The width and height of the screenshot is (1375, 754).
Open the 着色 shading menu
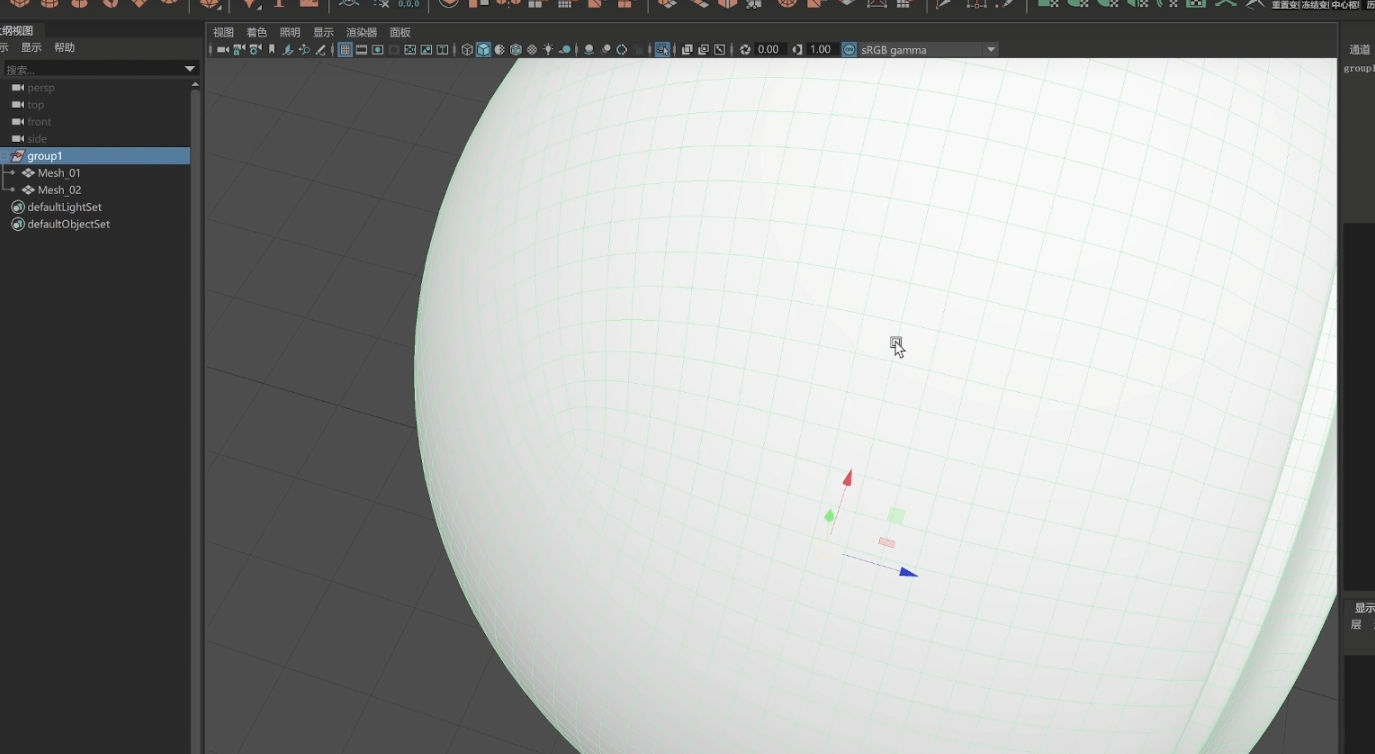257,32
